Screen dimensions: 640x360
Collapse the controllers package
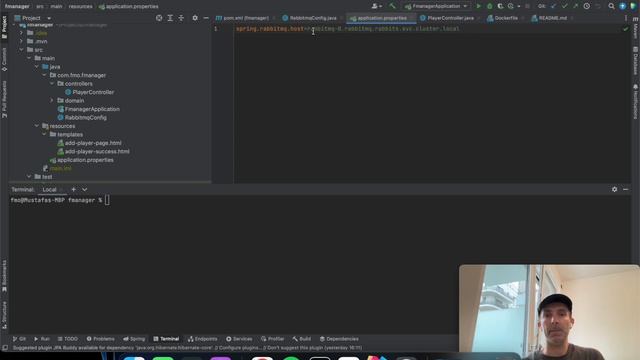52,84
